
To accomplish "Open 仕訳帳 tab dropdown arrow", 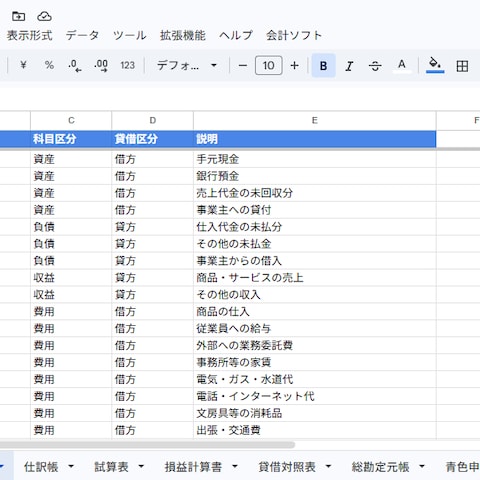I will (x=71, y=466).
